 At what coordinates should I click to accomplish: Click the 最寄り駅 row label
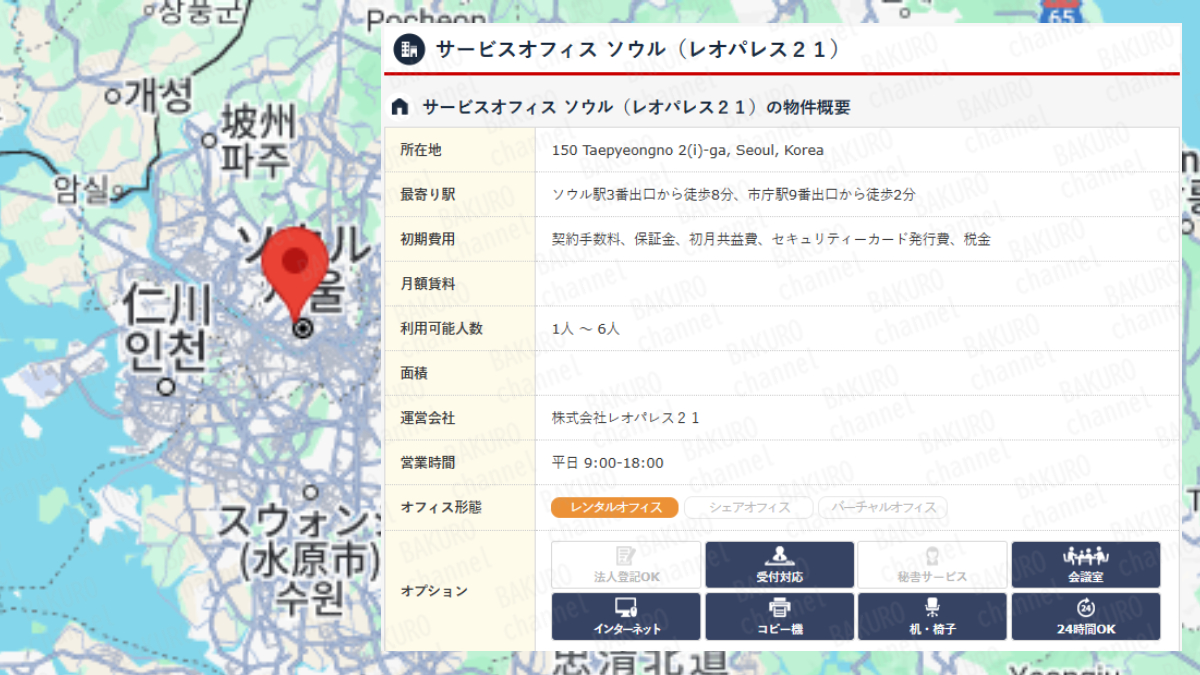pyautogui.click(x=428, y=195)
